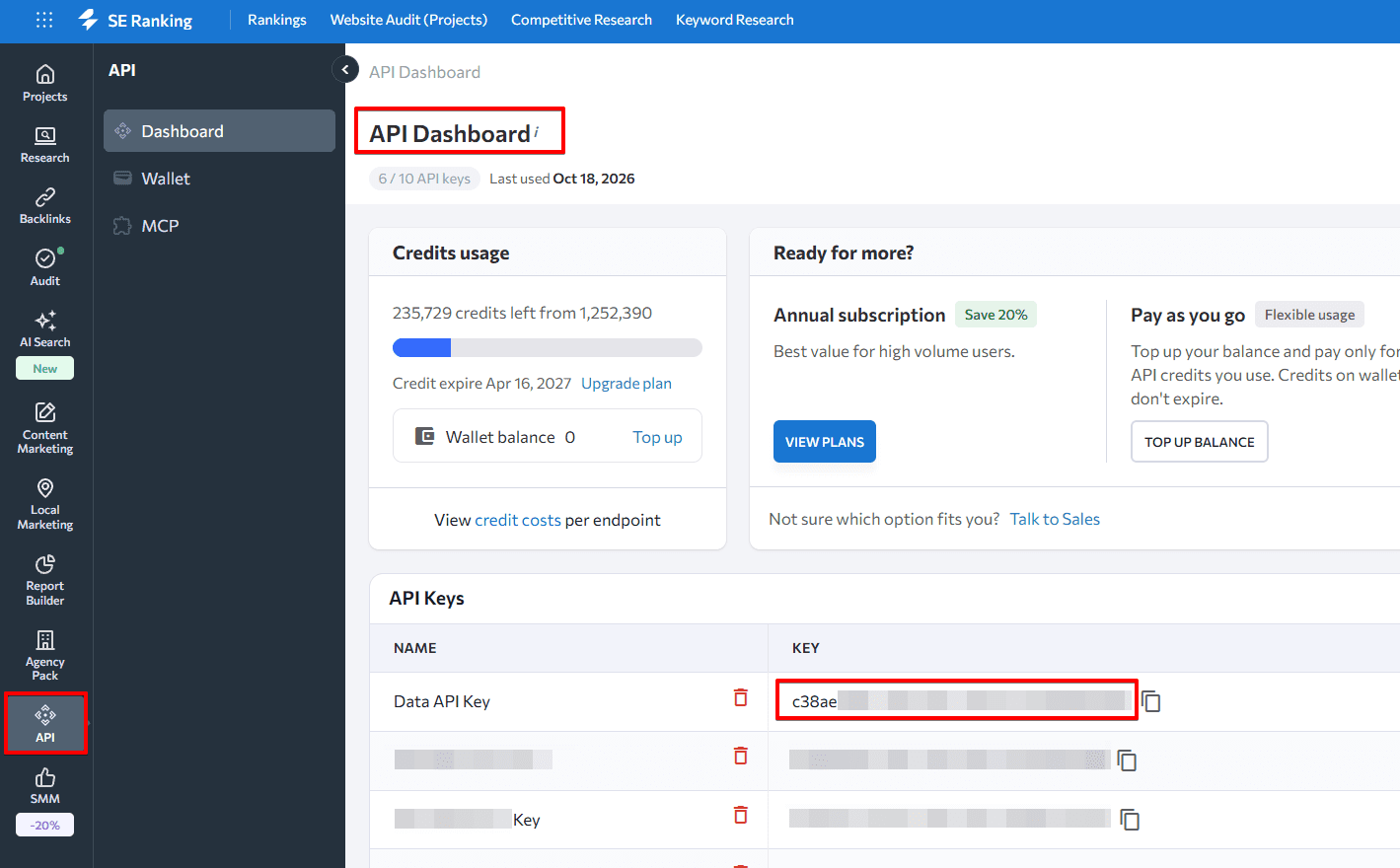Screen dimensions: 1400x868
Task: Click the Upgrade plan link
Action: 626,384
